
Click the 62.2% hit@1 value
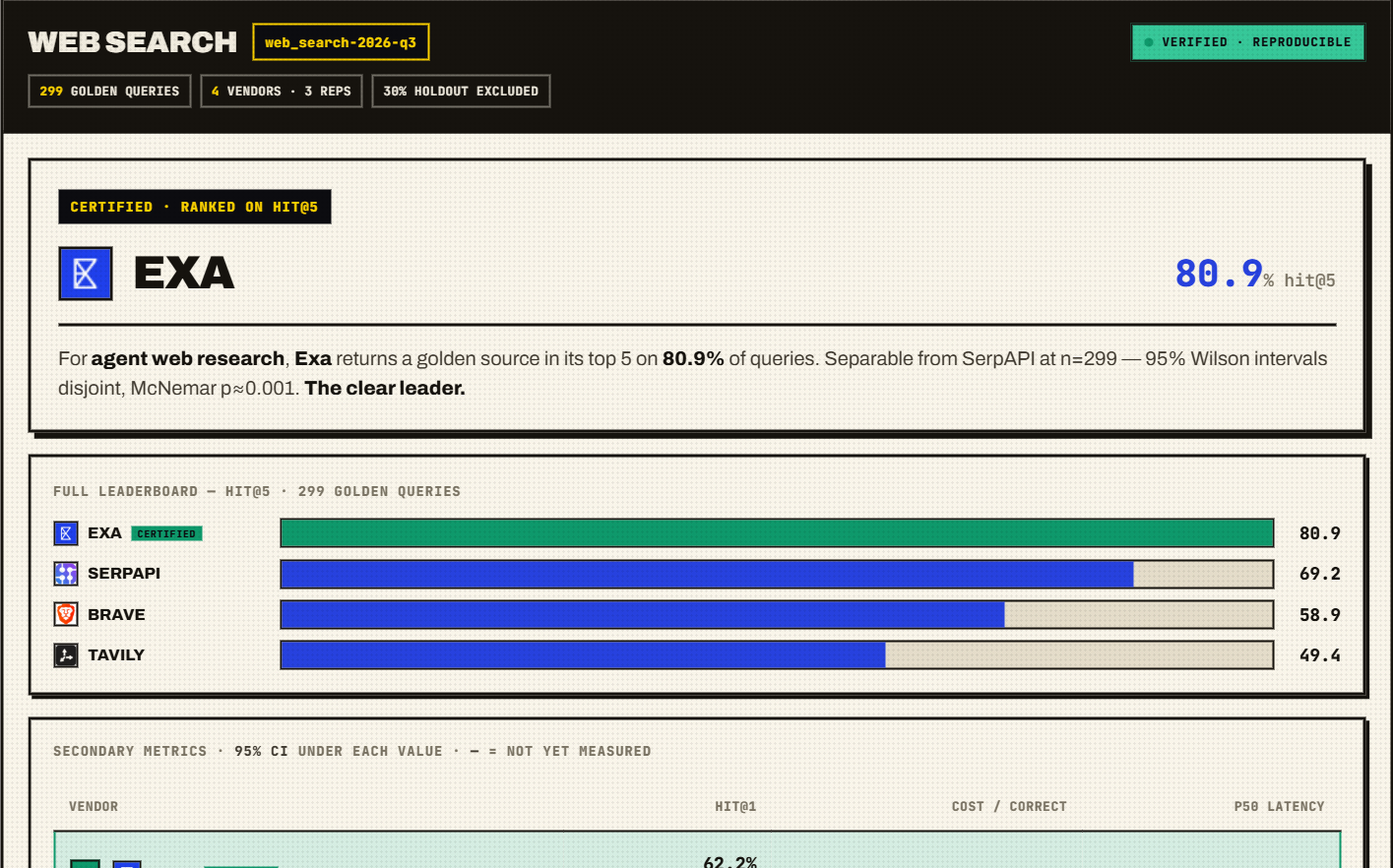click(x=729, y=861)
